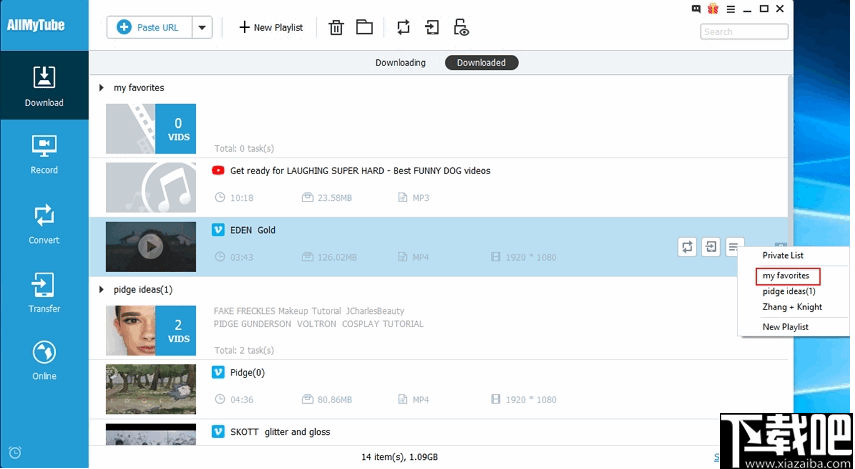Click the AllMyTube logo
This screenshot has height=469, width=855.
(36, 25)
